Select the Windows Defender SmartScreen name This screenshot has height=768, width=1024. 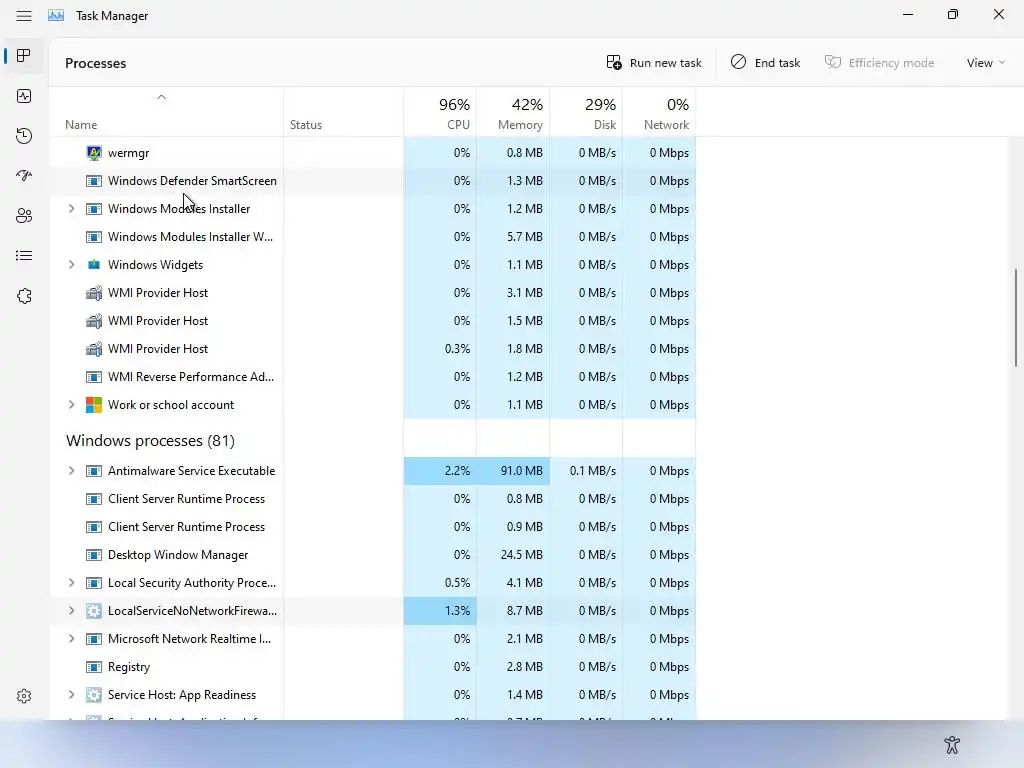[x=192, y=181]
